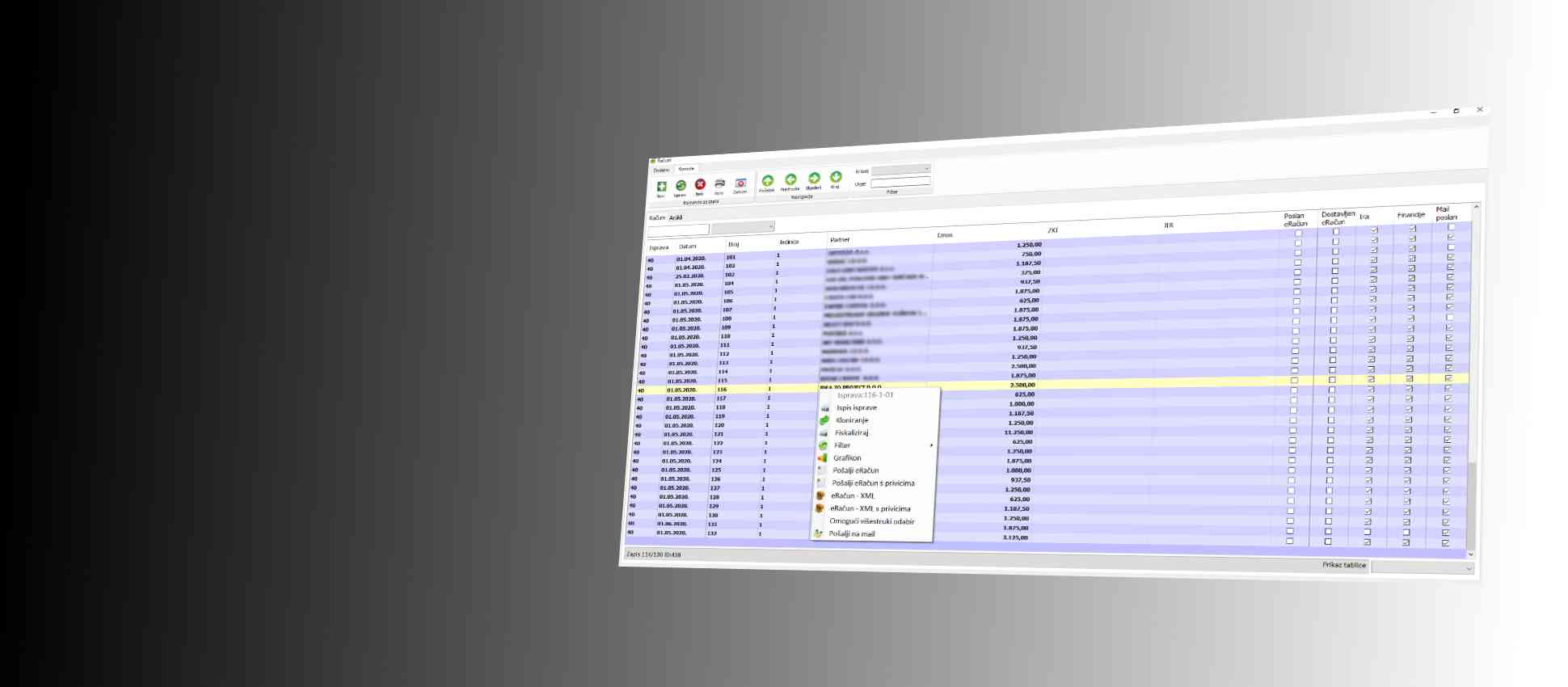Click the red X delete icon in toolbar

pos(700,184)
